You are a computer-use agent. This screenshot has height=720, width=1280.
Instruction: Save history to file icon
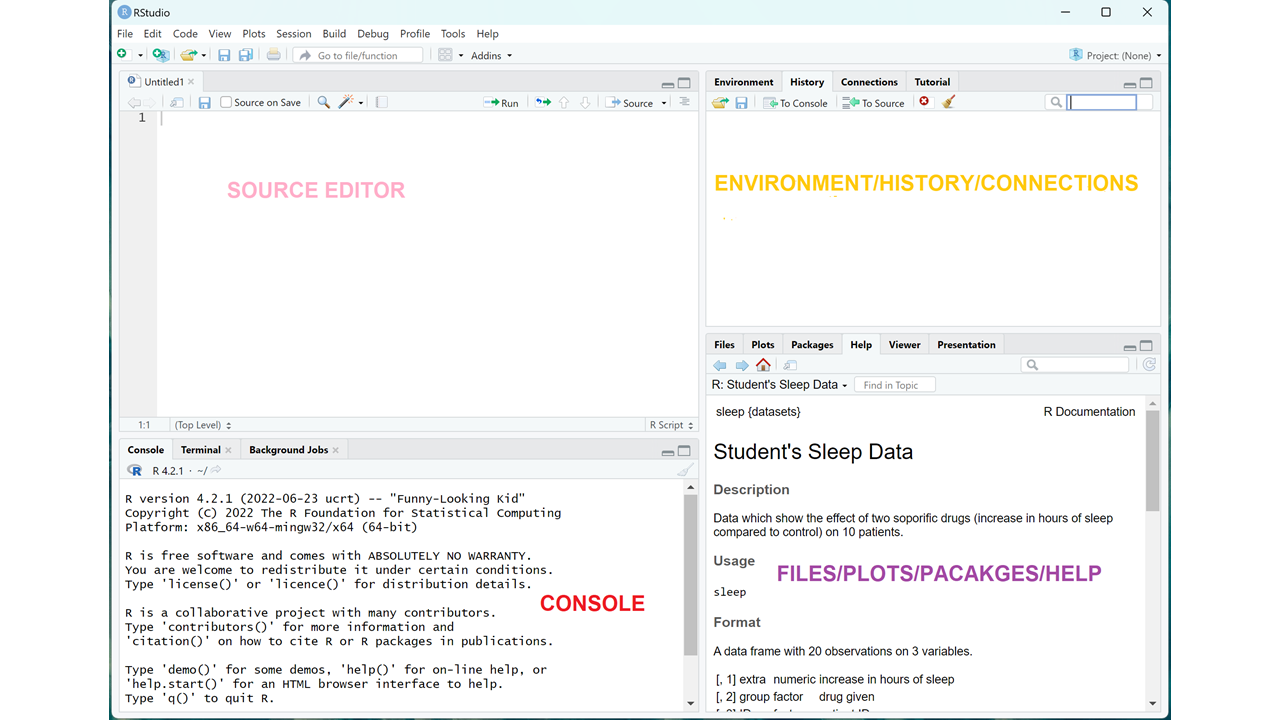point(741,102)
